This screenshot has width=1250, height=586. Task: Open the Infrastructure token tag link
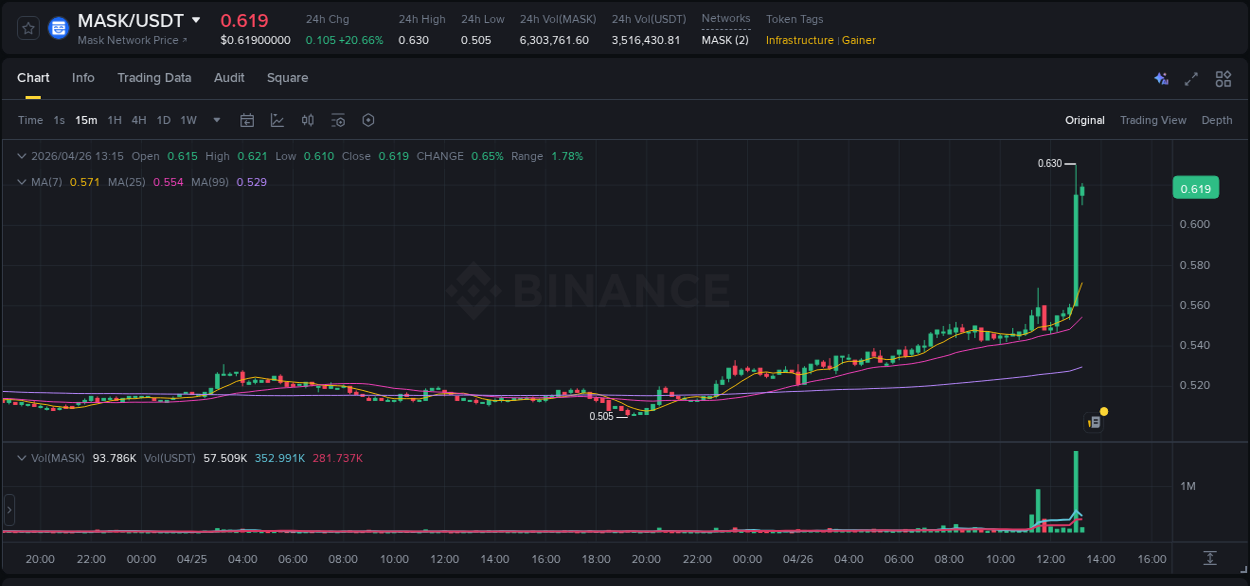click(x=799, y=41)
